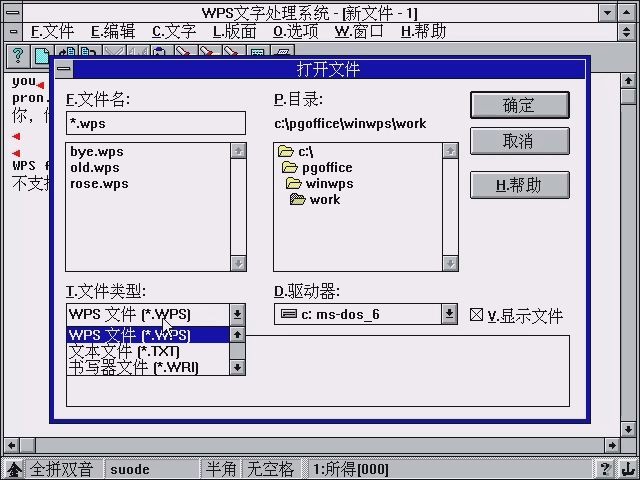
Task: Click the main vertical scrollbar thumb
Action: coord(628,96)
